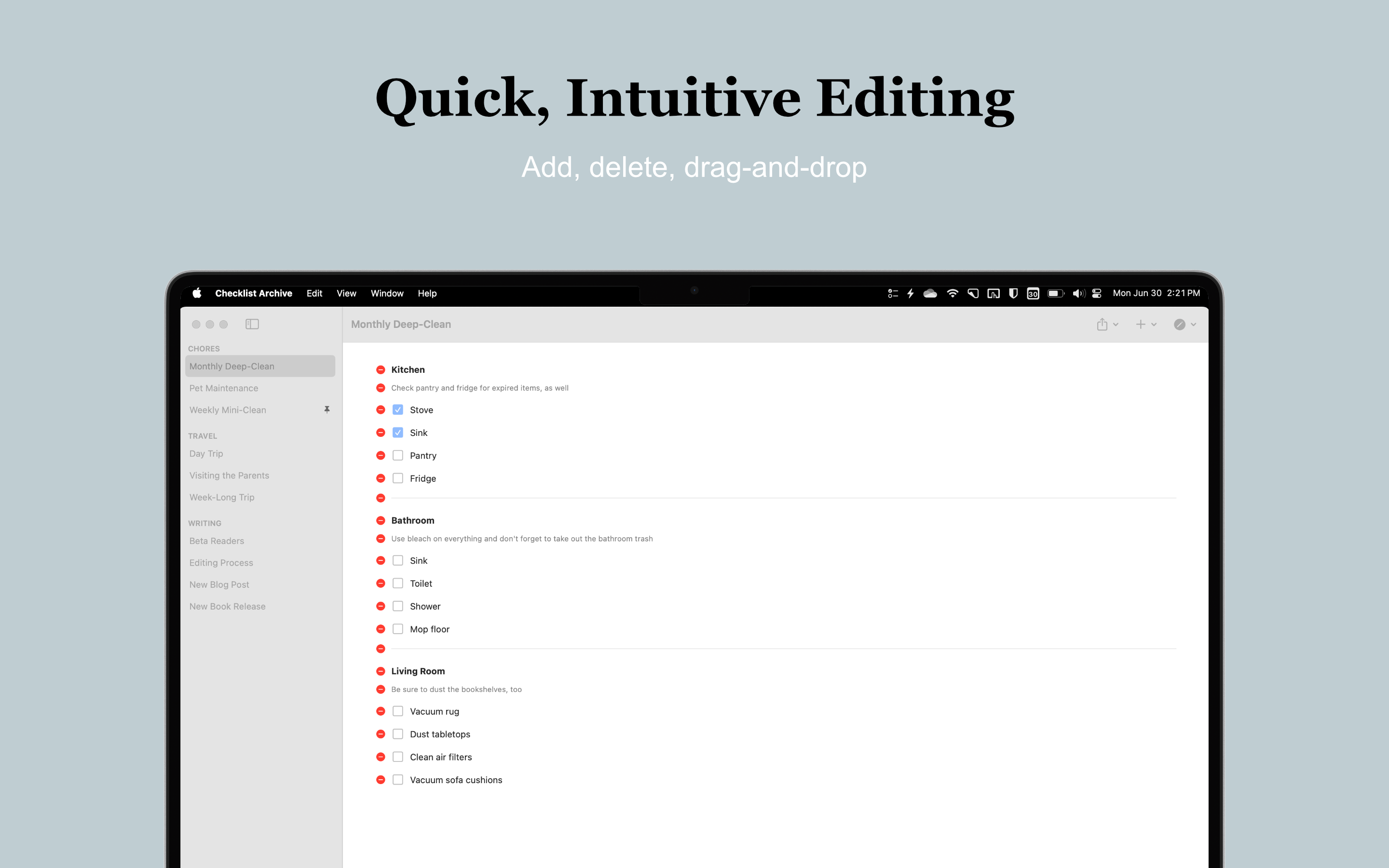Viewport: 1389px width, 868px height.
Task: Expand the chevron beside the plus button
Action: 1154,325
